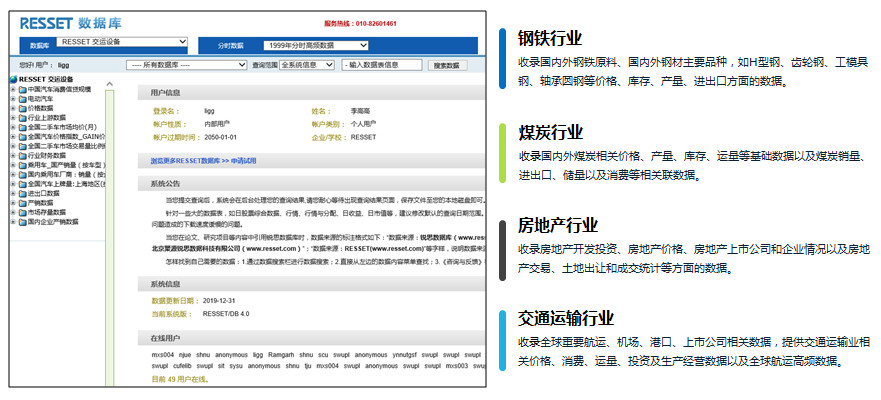This screenshot has height=400, width=881.
Task: Click the 房地产行业 heading
Action: click(558, 226)
